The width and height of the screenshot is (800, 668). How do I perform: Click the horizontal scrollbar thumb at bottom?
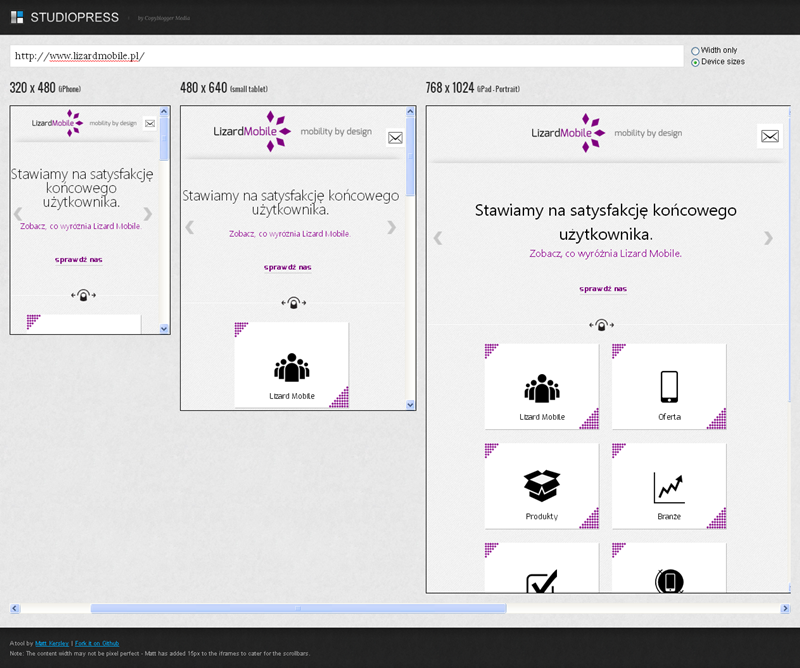point(298,608)
